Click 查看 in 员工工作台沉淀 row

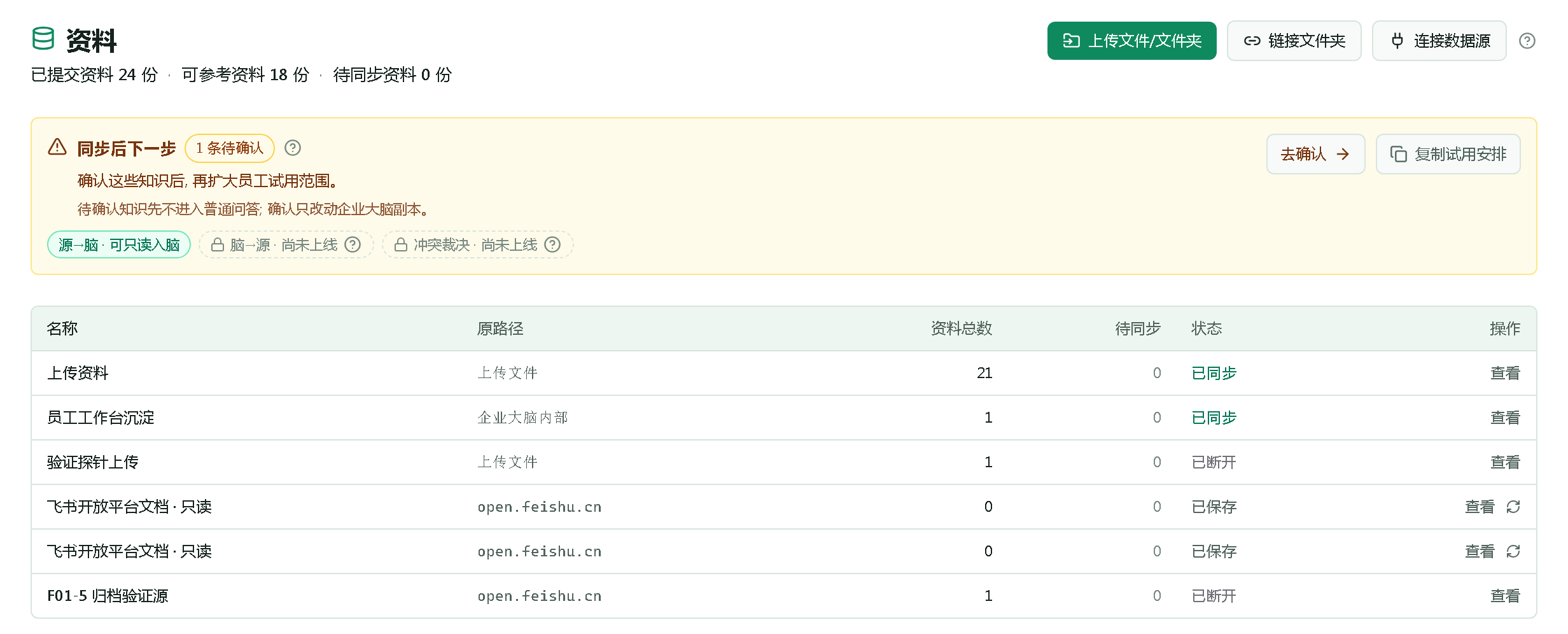1505,418
